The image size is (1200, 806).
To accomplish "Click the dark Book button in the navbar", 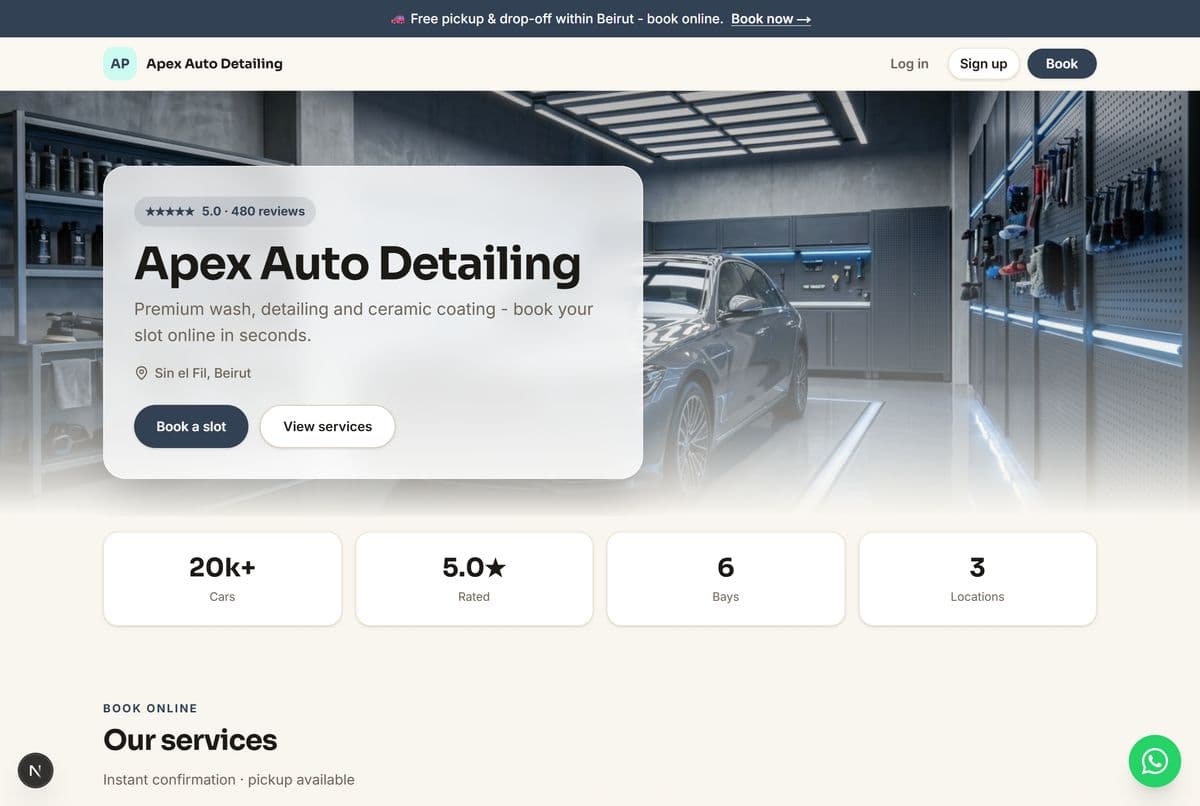I will pos(1062,64).
